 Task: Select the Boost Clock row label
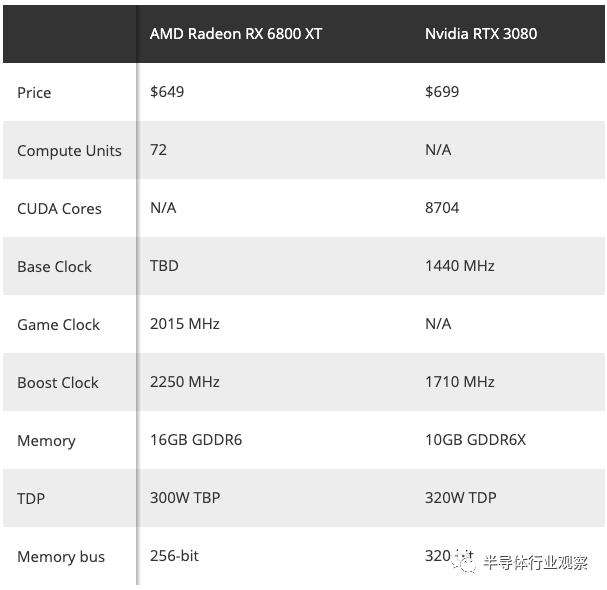tap(58, 382)
